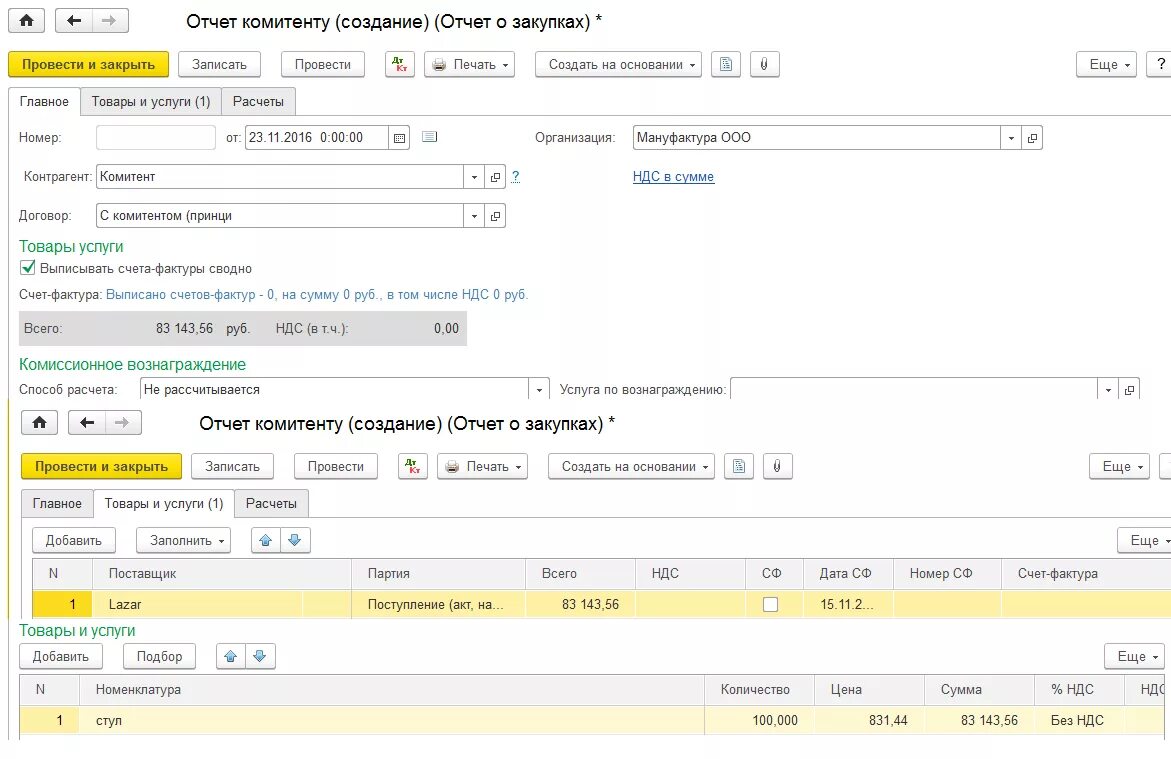1171x759 pixels.
Task: Click the Без НДС cell in стул row
Action: (1079, 720)
